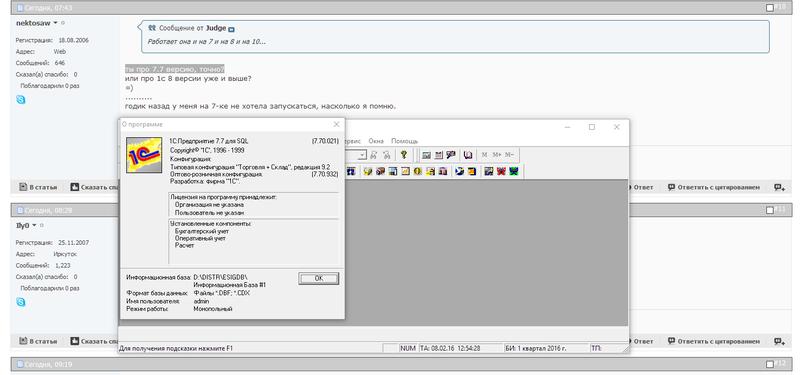The image size is (800, 375).
Task: Click post icon beside Сегодня, 09:19
Action: [20, 364]
